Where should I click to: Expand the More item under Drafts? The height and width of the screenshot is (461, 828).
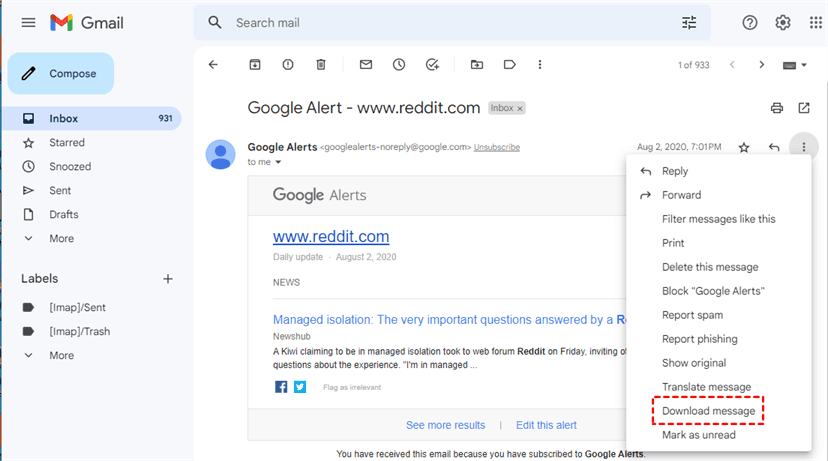(61, 239)
